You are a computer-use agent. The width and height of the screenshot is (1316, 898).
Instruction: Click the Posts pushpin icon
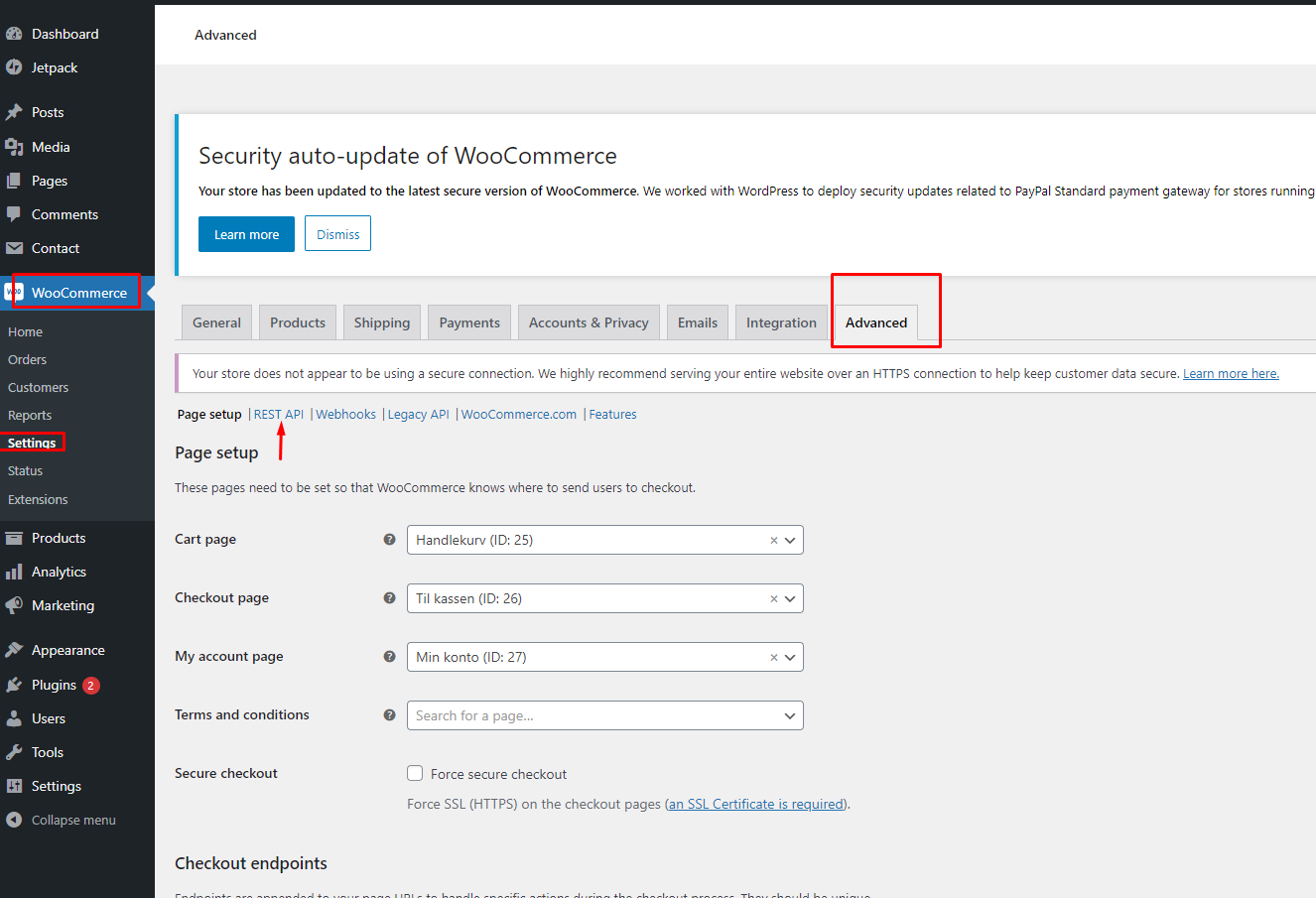(x=14, y=112)
